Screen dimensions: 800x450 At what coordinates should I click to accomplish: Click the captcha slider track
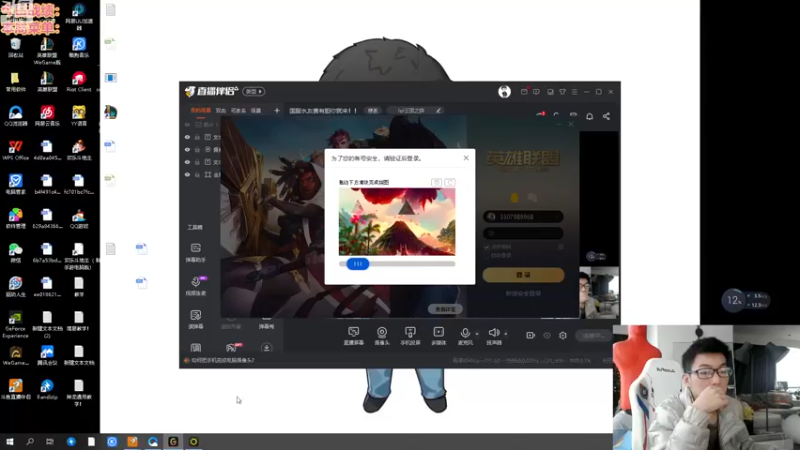click(397, 264)
